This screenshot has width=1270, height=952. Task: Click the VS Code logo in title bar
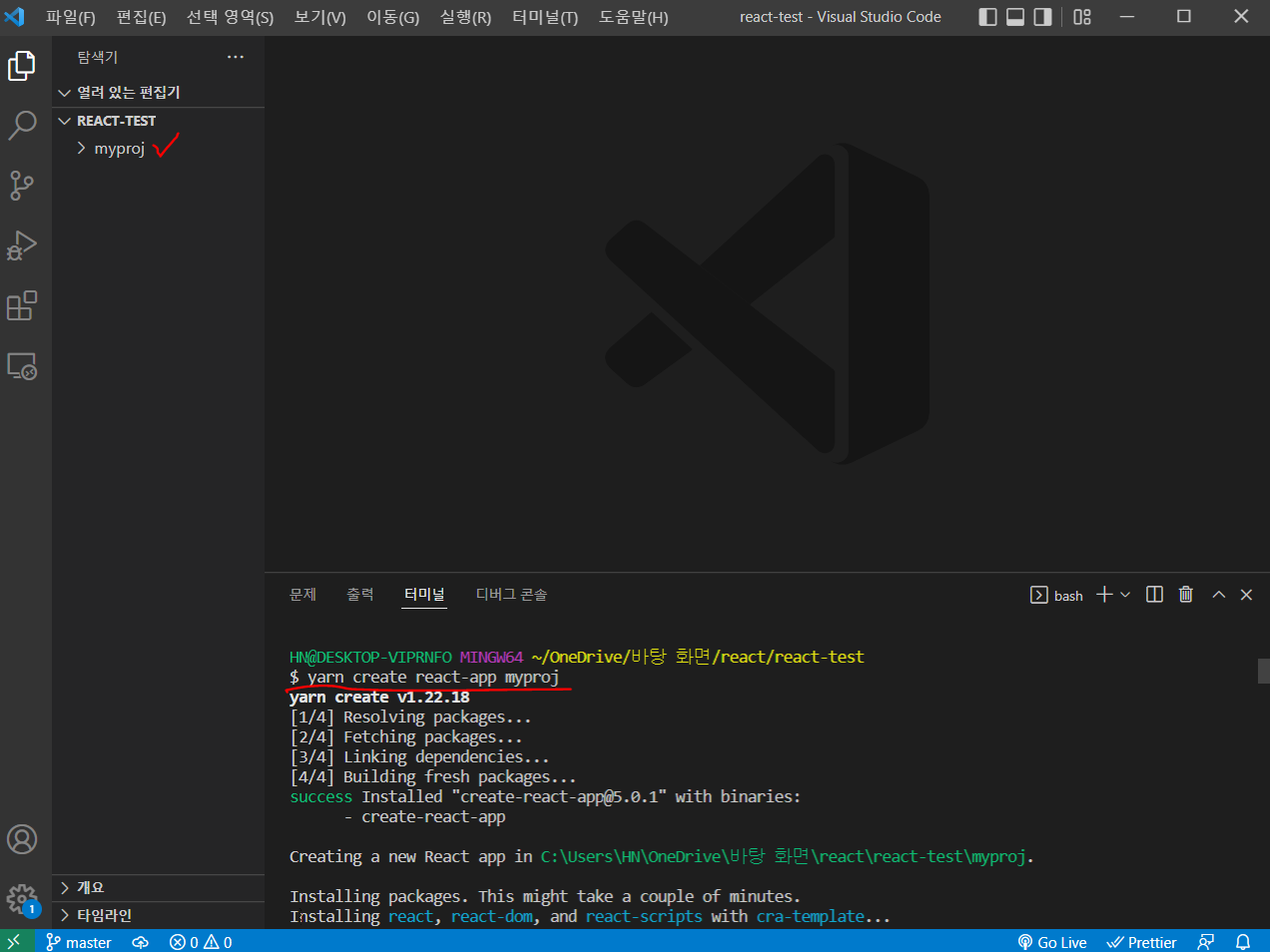tap(15, 16)
